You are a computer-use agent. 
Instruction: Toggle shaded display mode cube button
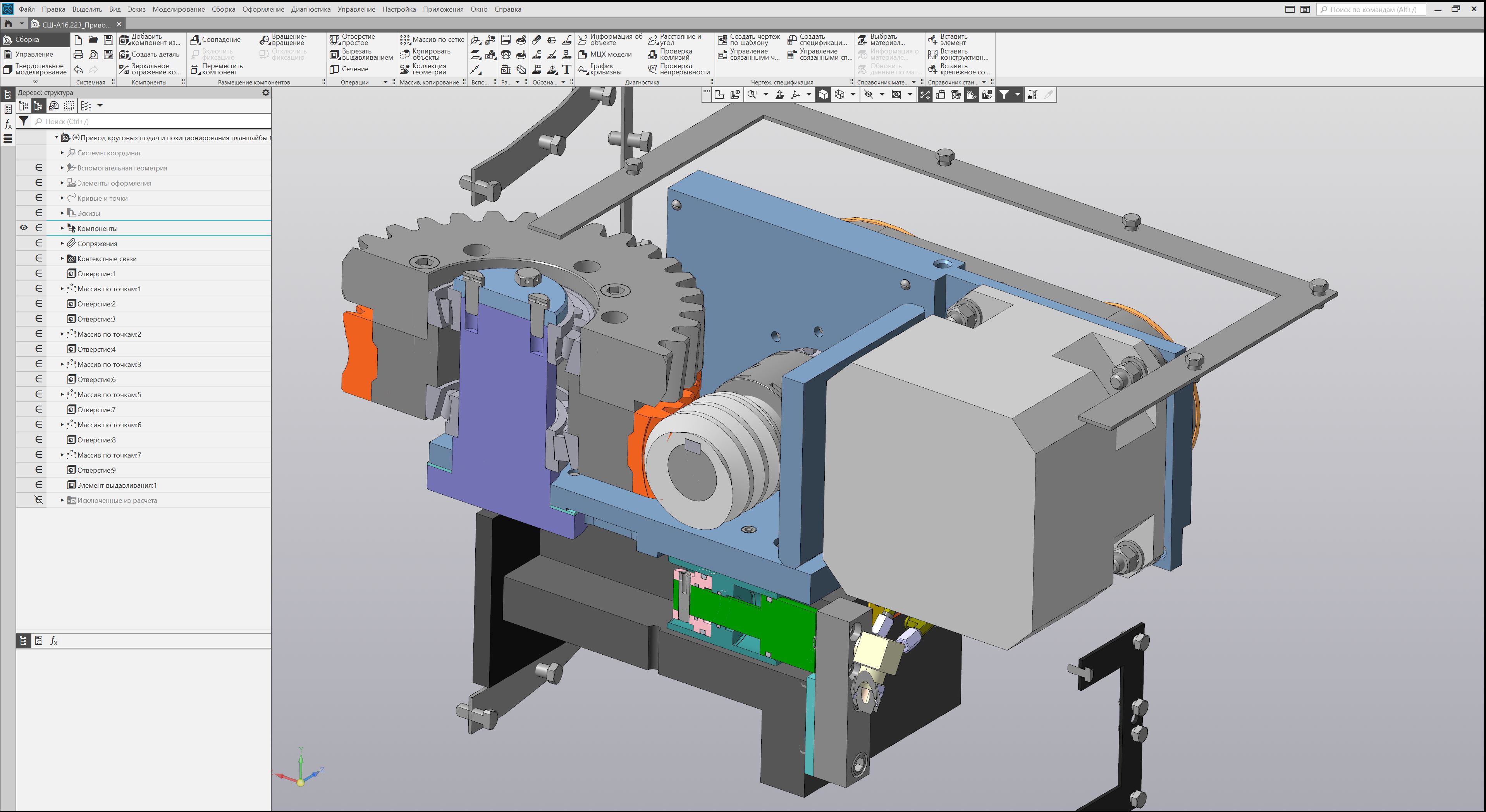tap(824, 95)
